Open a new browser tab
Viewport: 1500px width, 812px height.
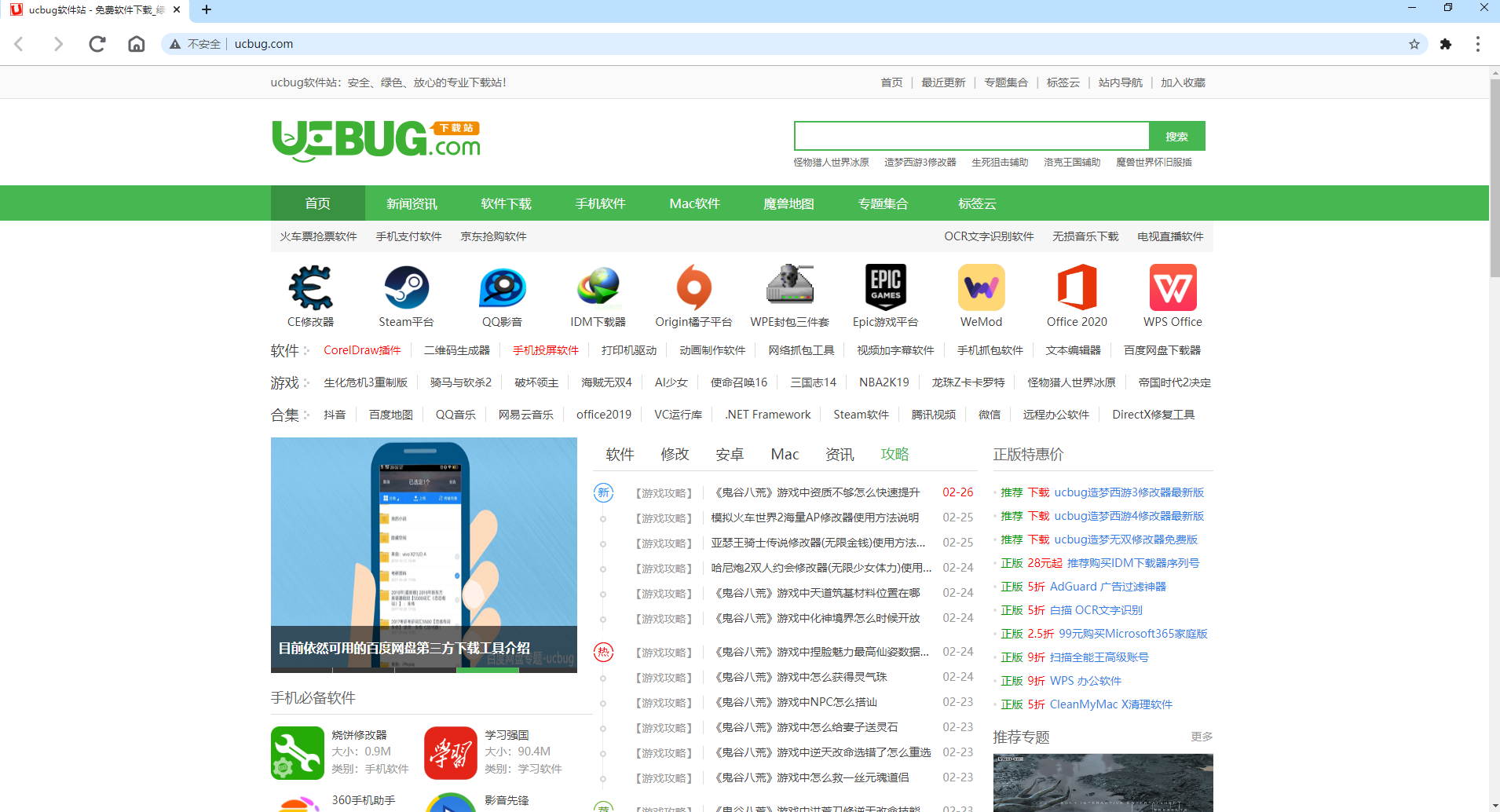[x=207, y=10]
